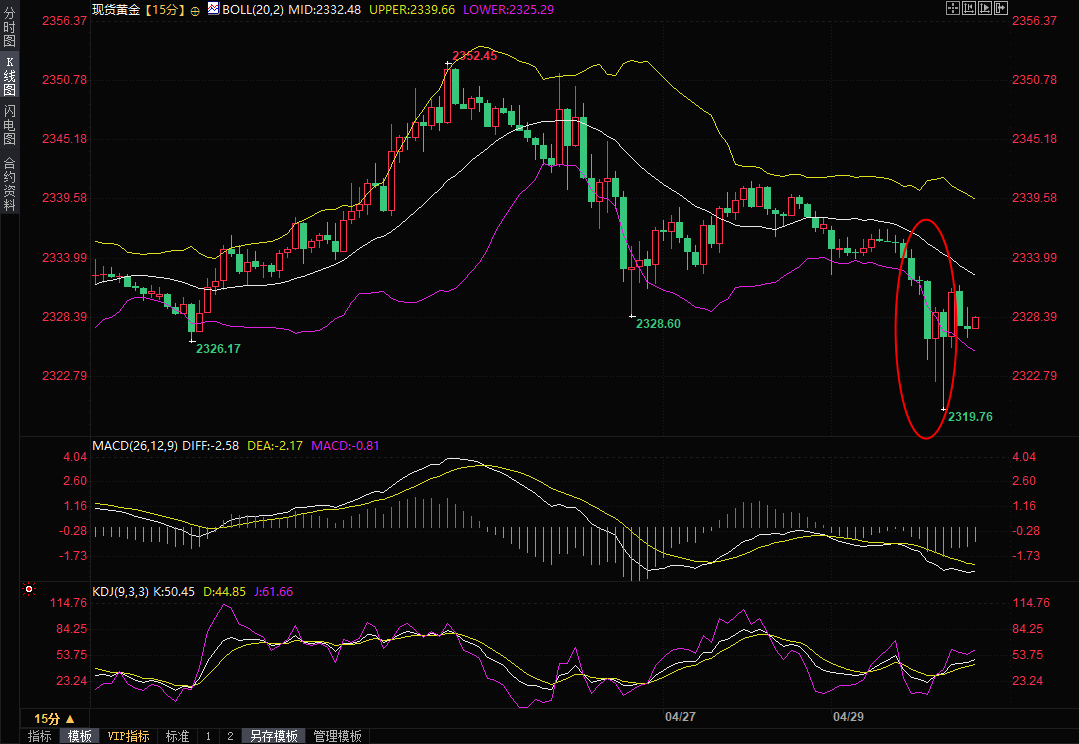Click the 另存模板 button

(274, 736)
